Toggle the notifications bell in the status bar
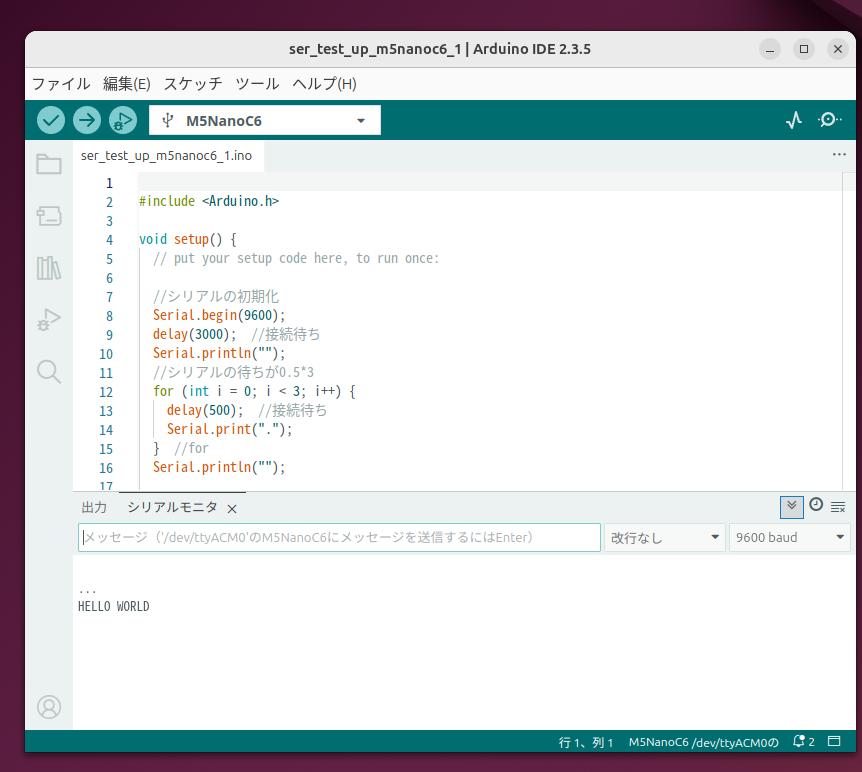 click(797, 741)
